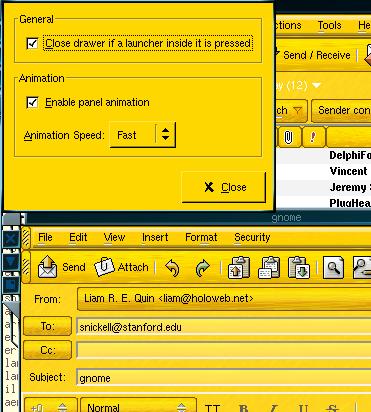371x412 pixels.
Task: Open the Animation Speed Fast dropdown
Action: click(x=143, y=135)
